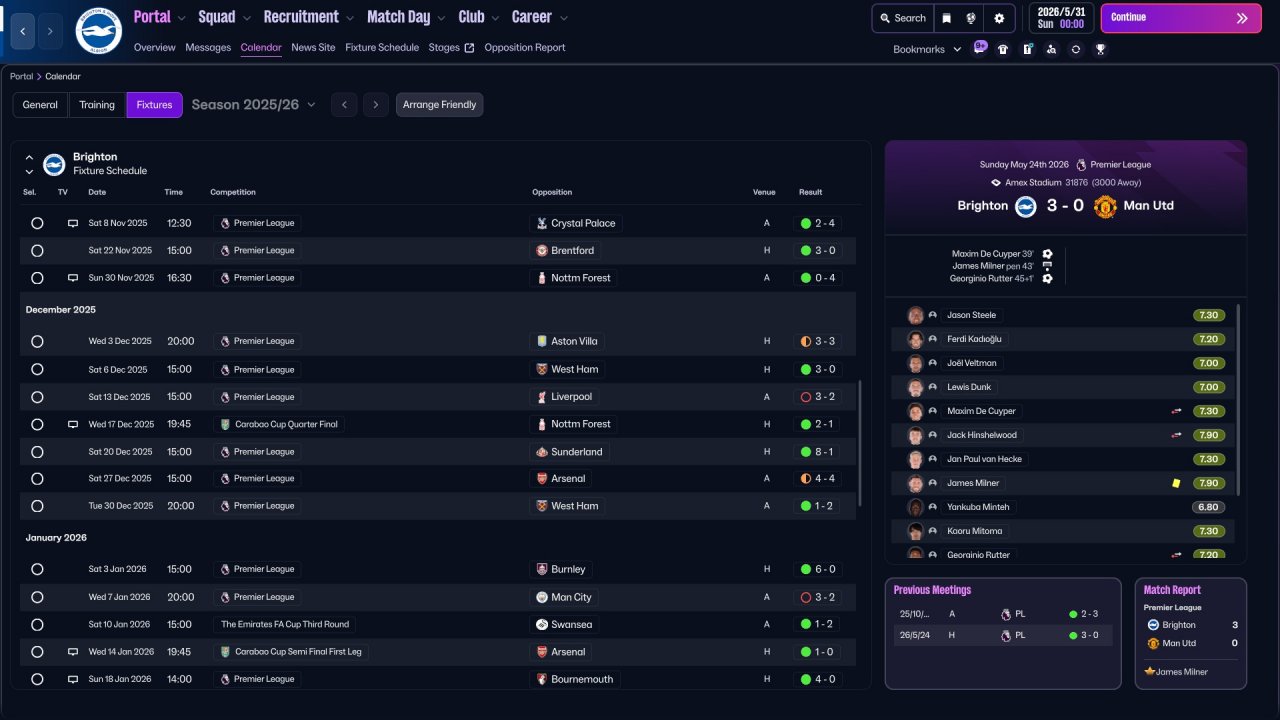Expand the Match Day menu dropdown arrow
This screenshot has width=1280, height=720.
[441, 18]
